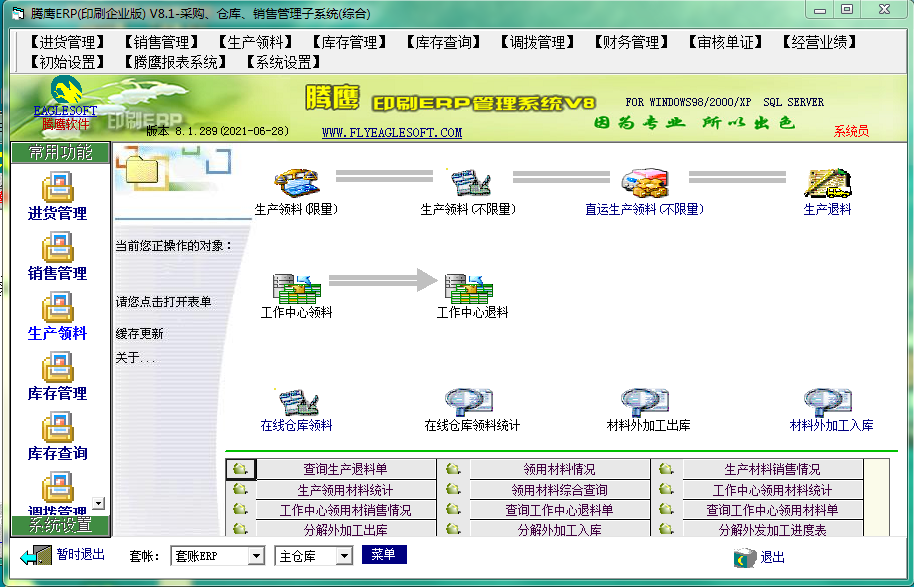The height and width of the screenshot is (587, 914).
Task: Click the folder image in the left panel
Action: [x=141, y=171]
